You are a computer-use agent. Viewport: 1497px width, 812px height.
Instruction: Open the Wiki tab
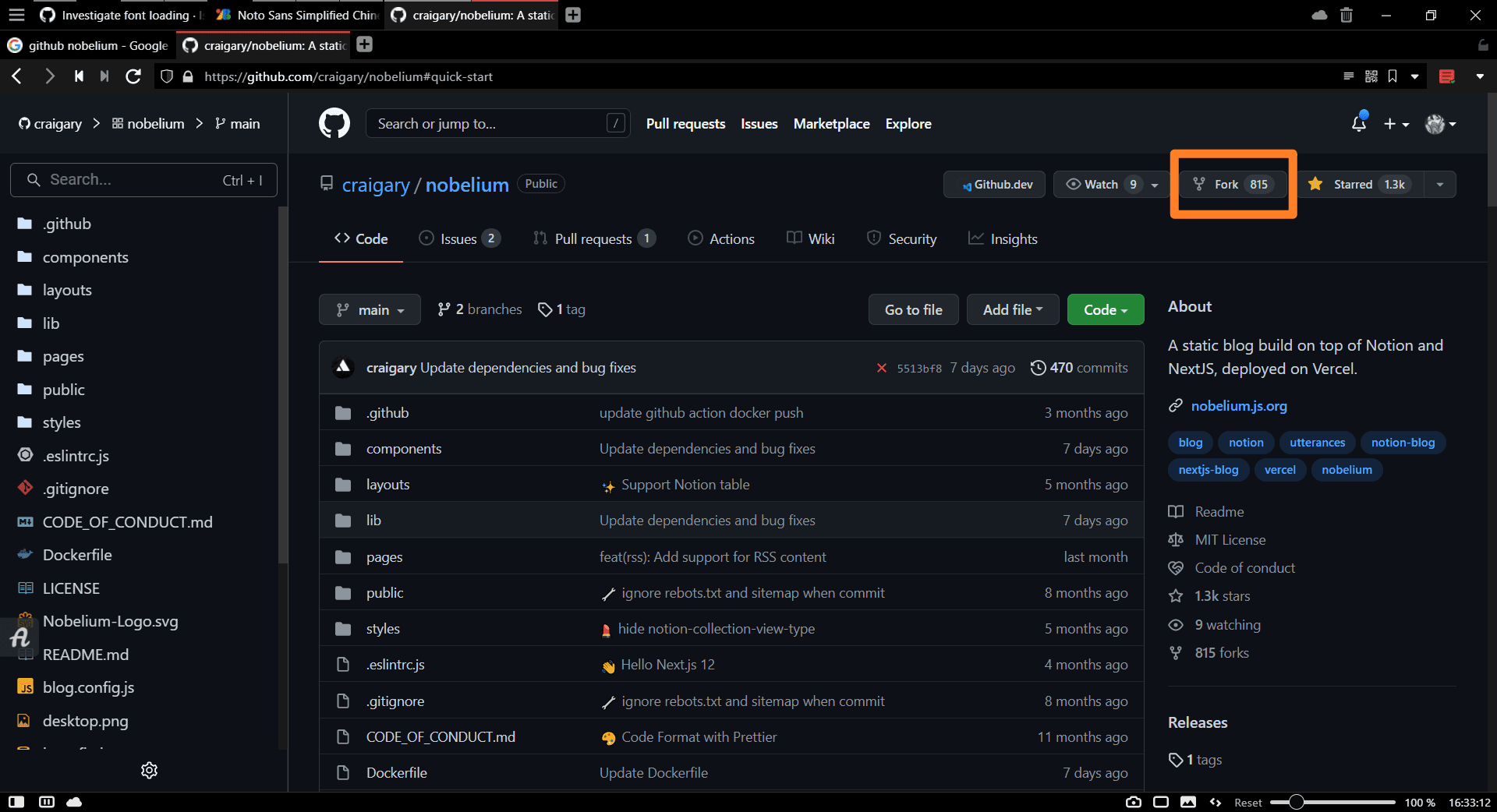811,238
